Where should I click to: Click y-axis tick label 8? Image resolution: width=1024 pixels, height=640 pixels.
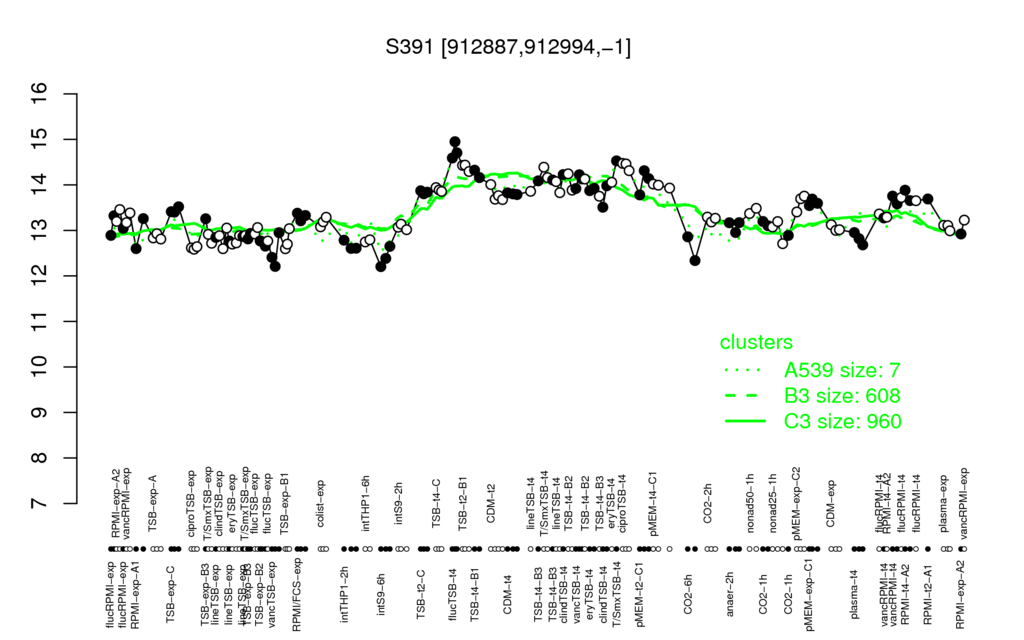pos(40,458)
